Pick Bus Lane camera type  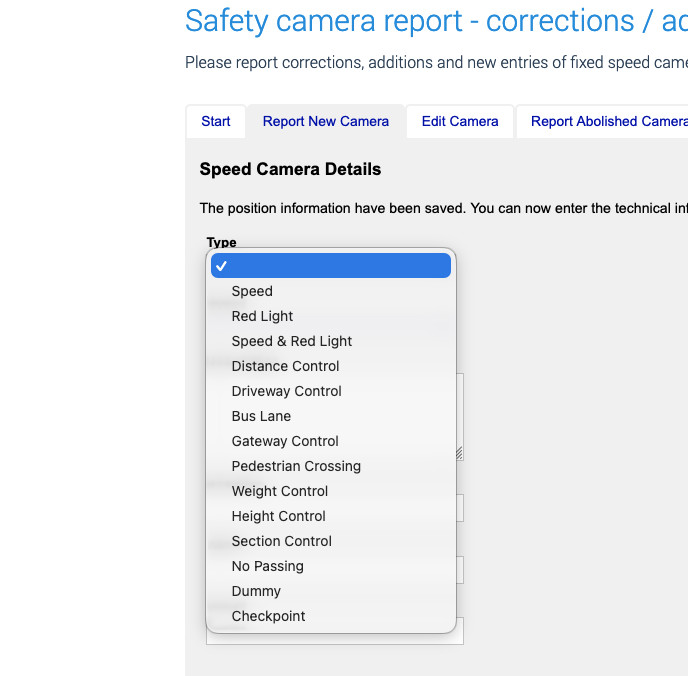click(261, 416)
